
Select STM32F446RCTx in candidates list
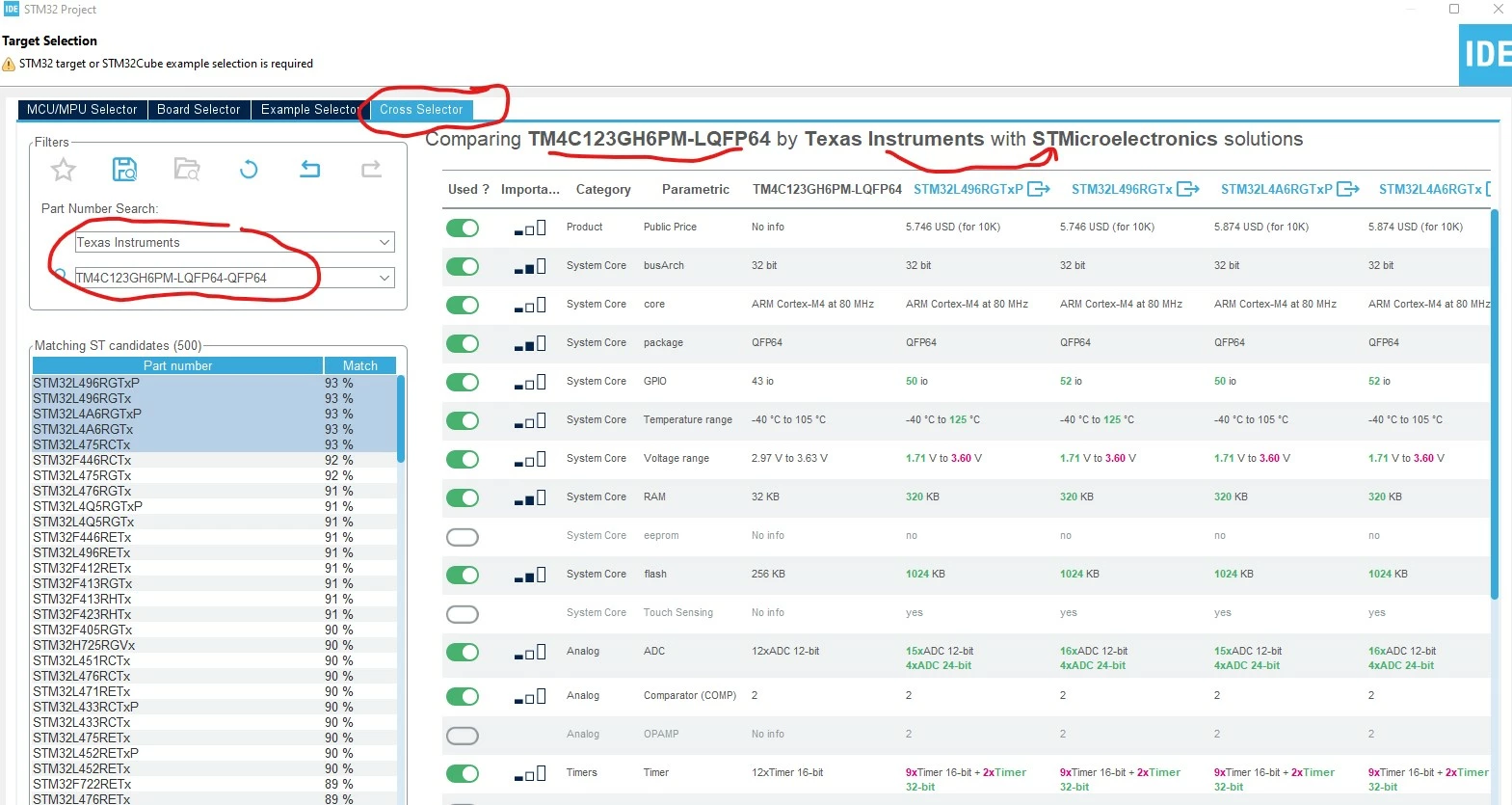pos(82,460)
